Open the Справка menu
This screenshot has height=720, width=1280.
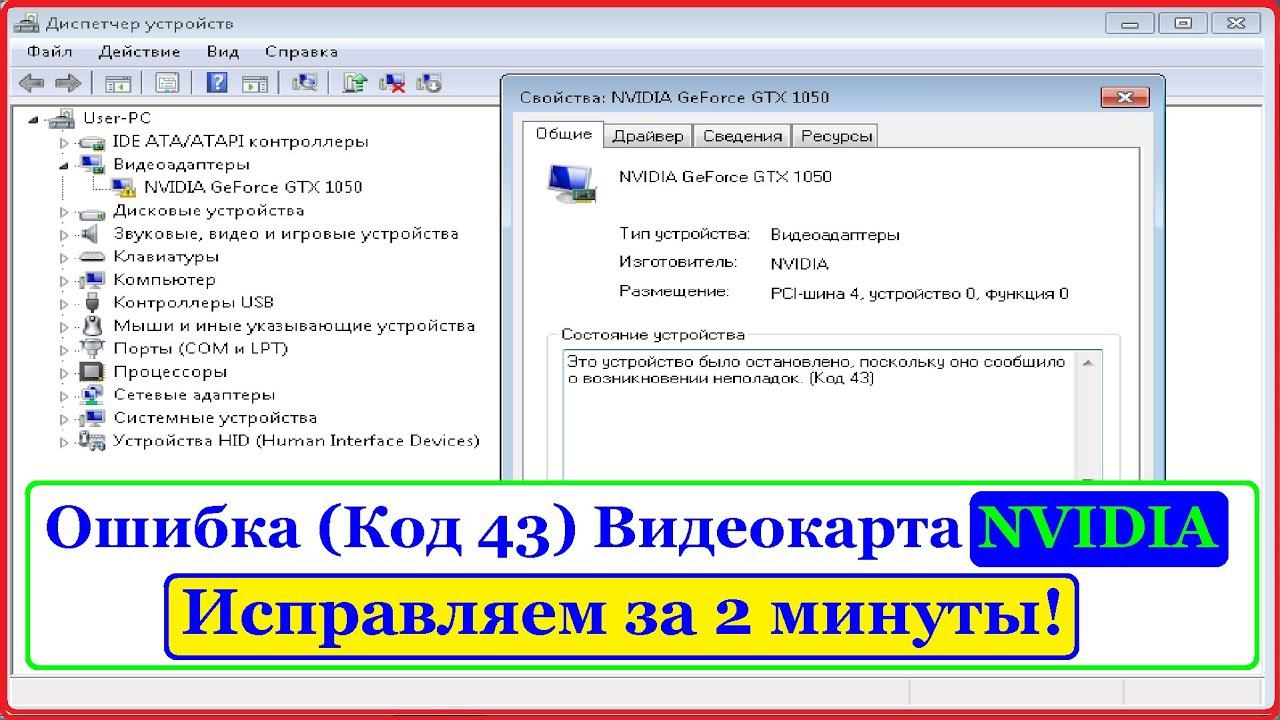click(x=301, y=51)
